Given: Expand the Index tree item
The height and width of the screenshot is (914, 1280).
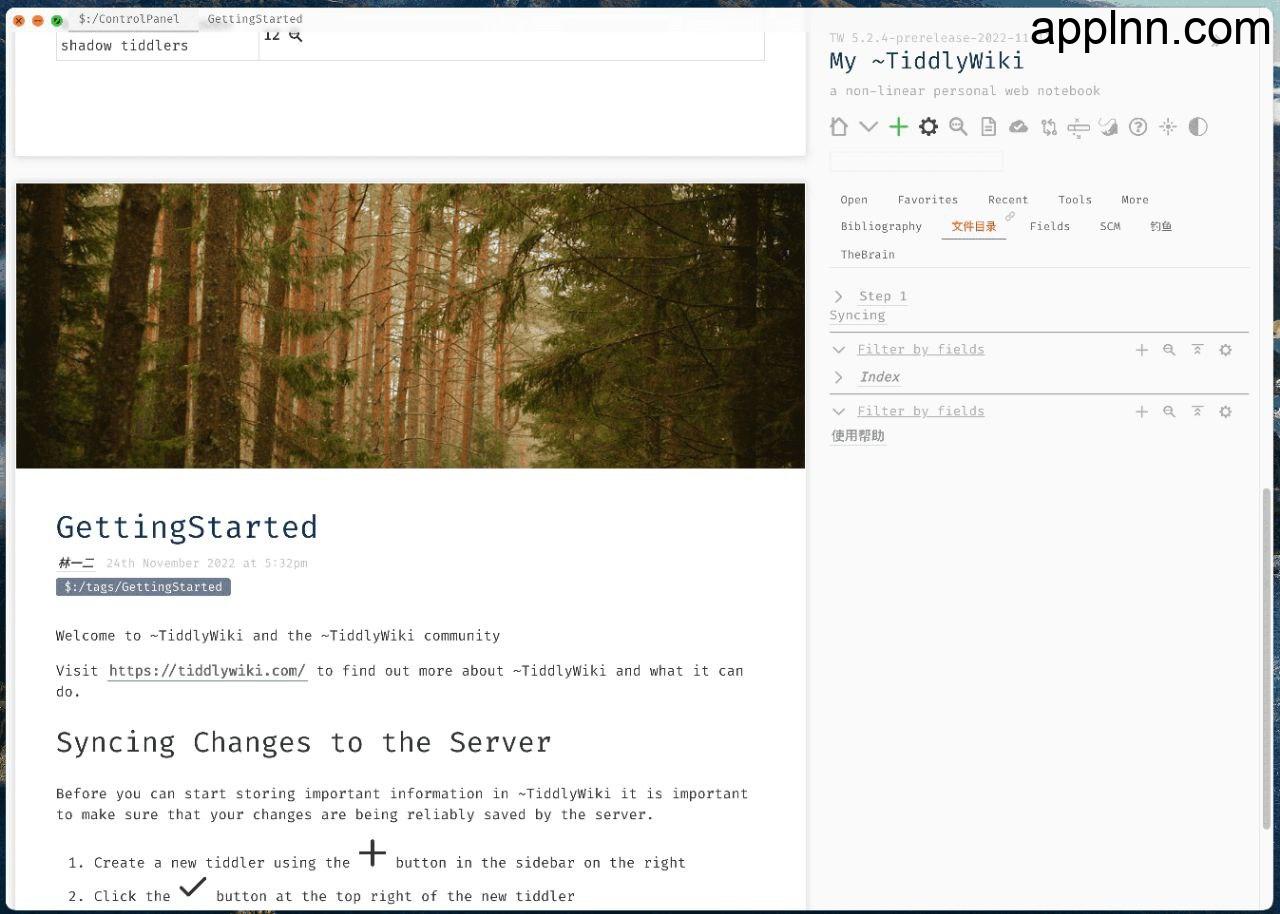Looking at the screenshot, I should [x=839, y=377].
